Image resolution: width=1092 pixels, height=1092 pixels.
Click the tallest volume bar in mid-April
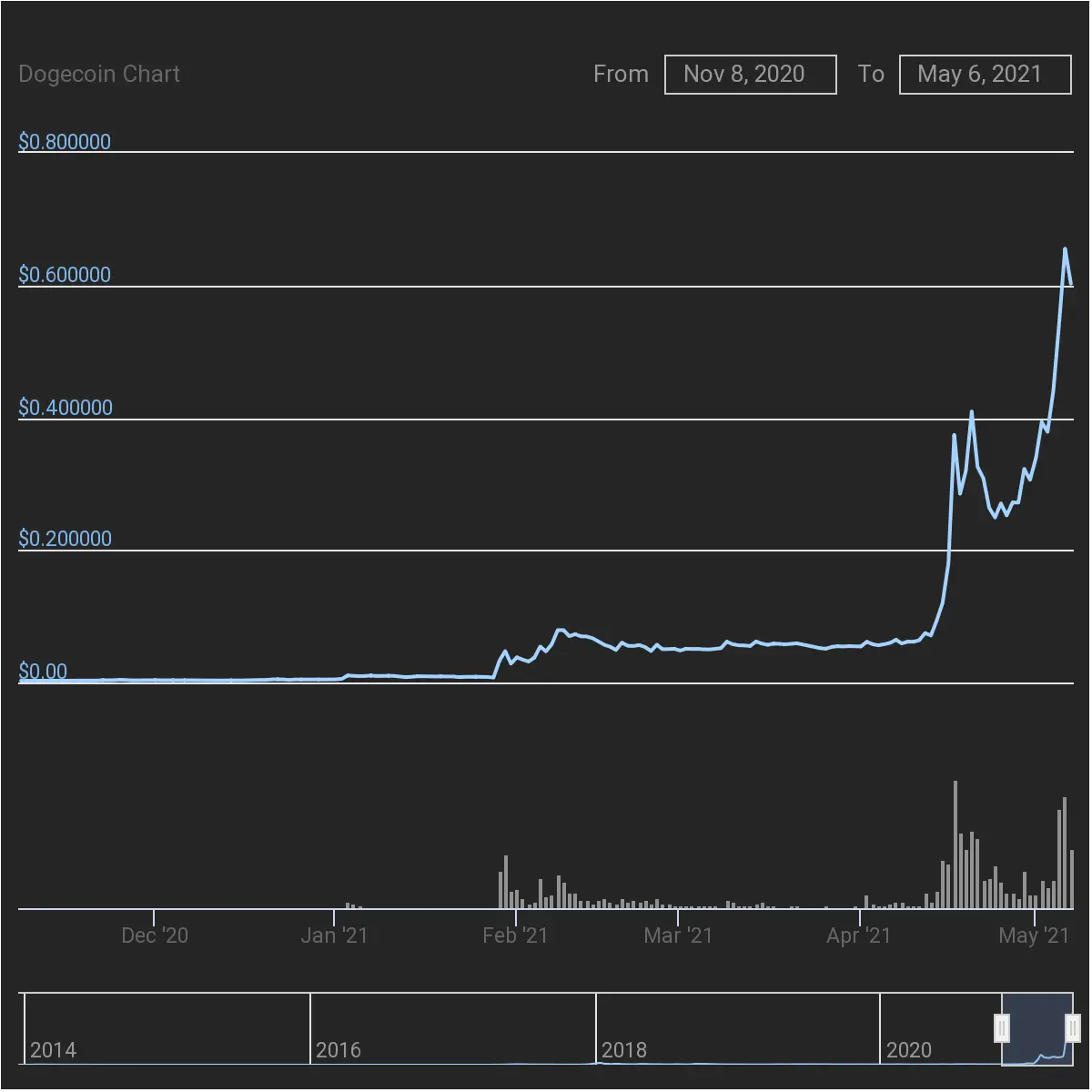955,844
